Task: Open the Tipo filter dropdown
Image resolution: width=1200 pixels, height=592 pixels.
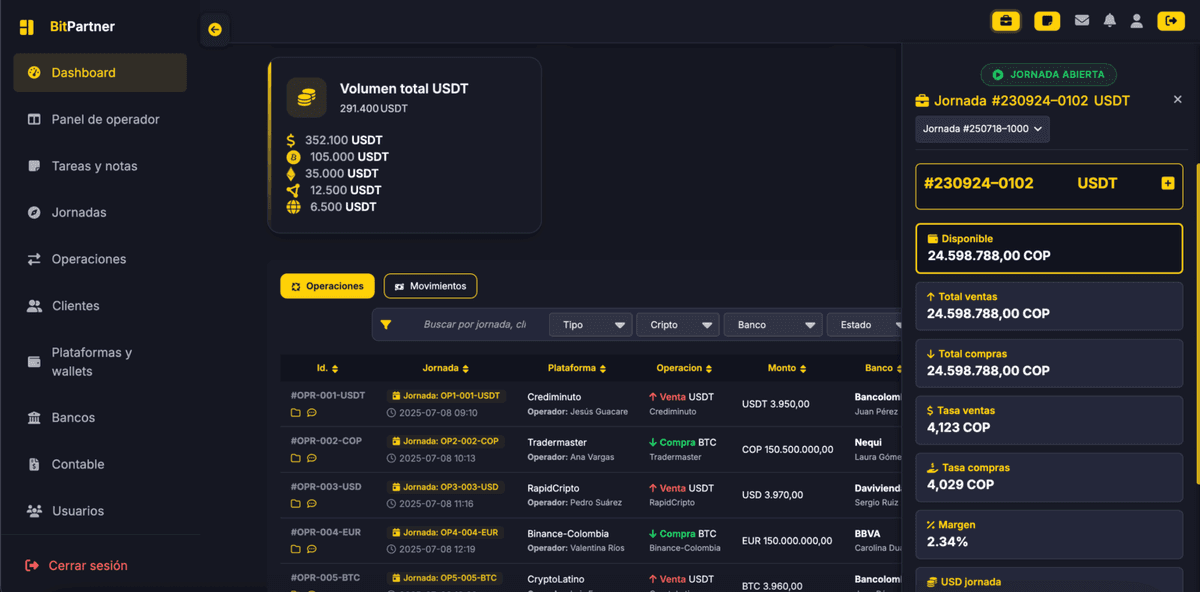Action: [x=590, y=324]
